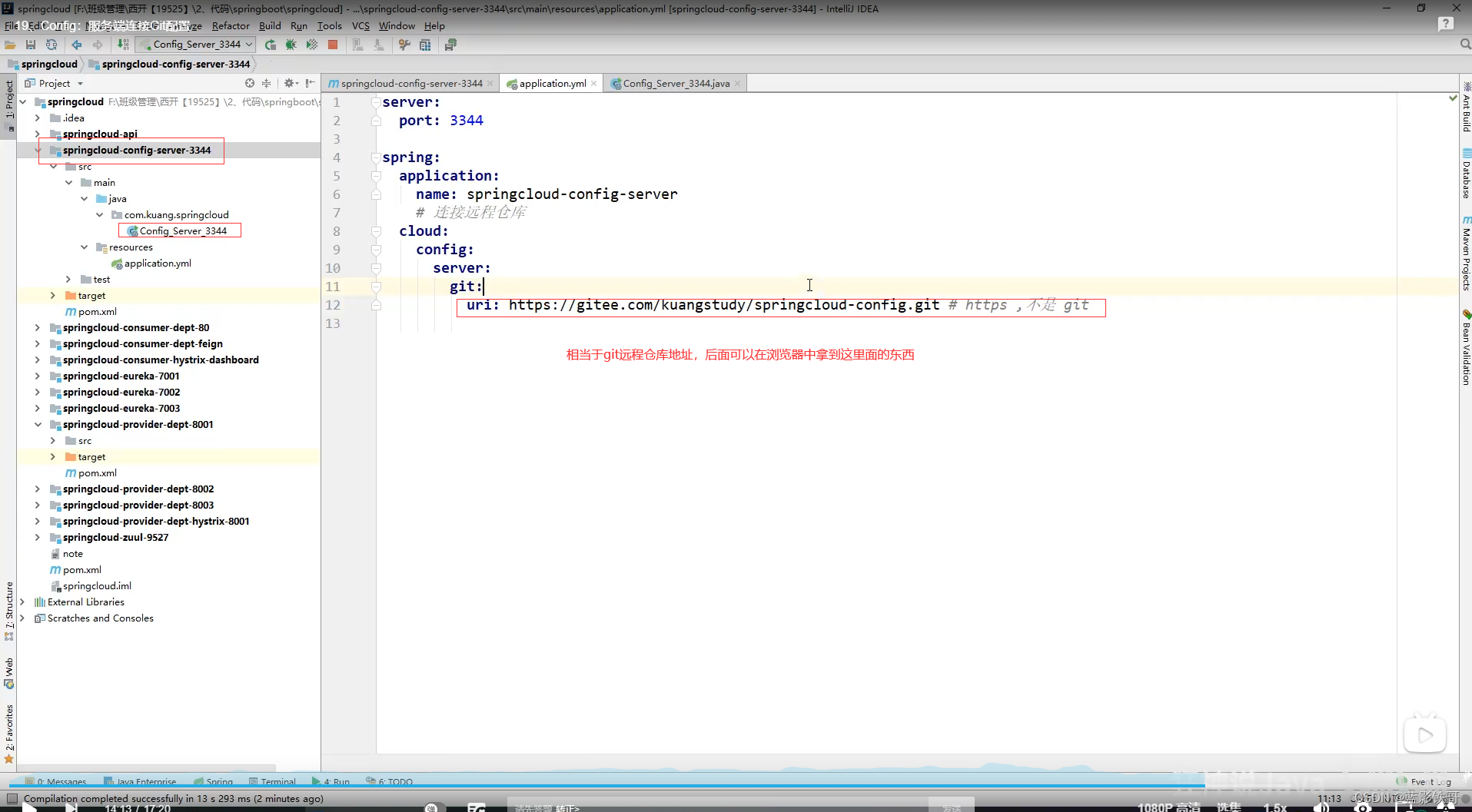
Task: Open the Database side panel
Action: pos(1466,175)
